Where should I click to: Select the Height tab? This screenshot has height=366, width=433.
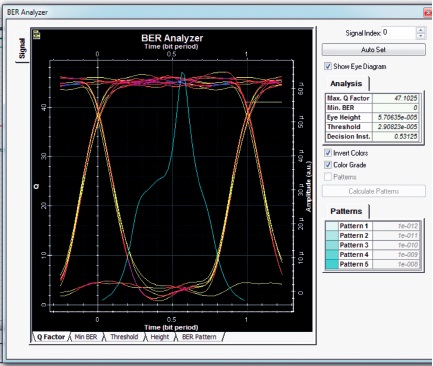pyautogui.click(x=160, y=337)
